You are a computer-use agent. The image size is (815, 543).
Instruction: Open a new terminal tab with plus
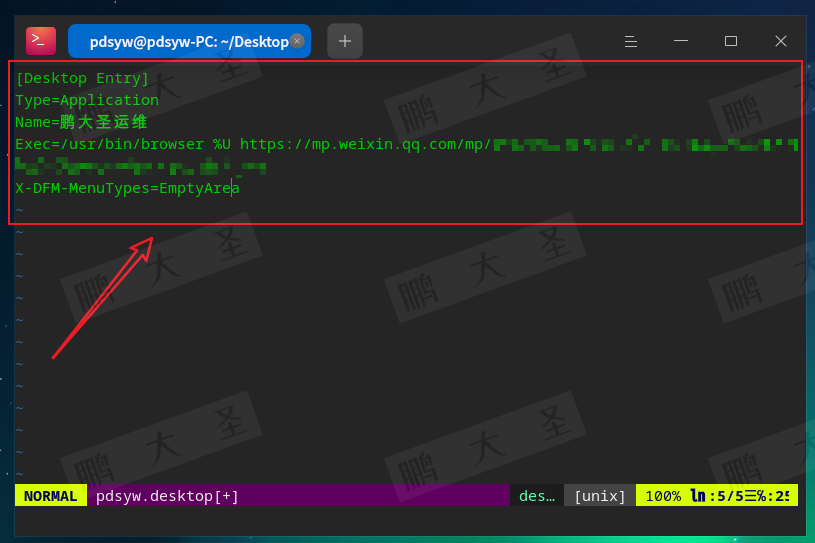pyautogui.click(x=345, y=41)
